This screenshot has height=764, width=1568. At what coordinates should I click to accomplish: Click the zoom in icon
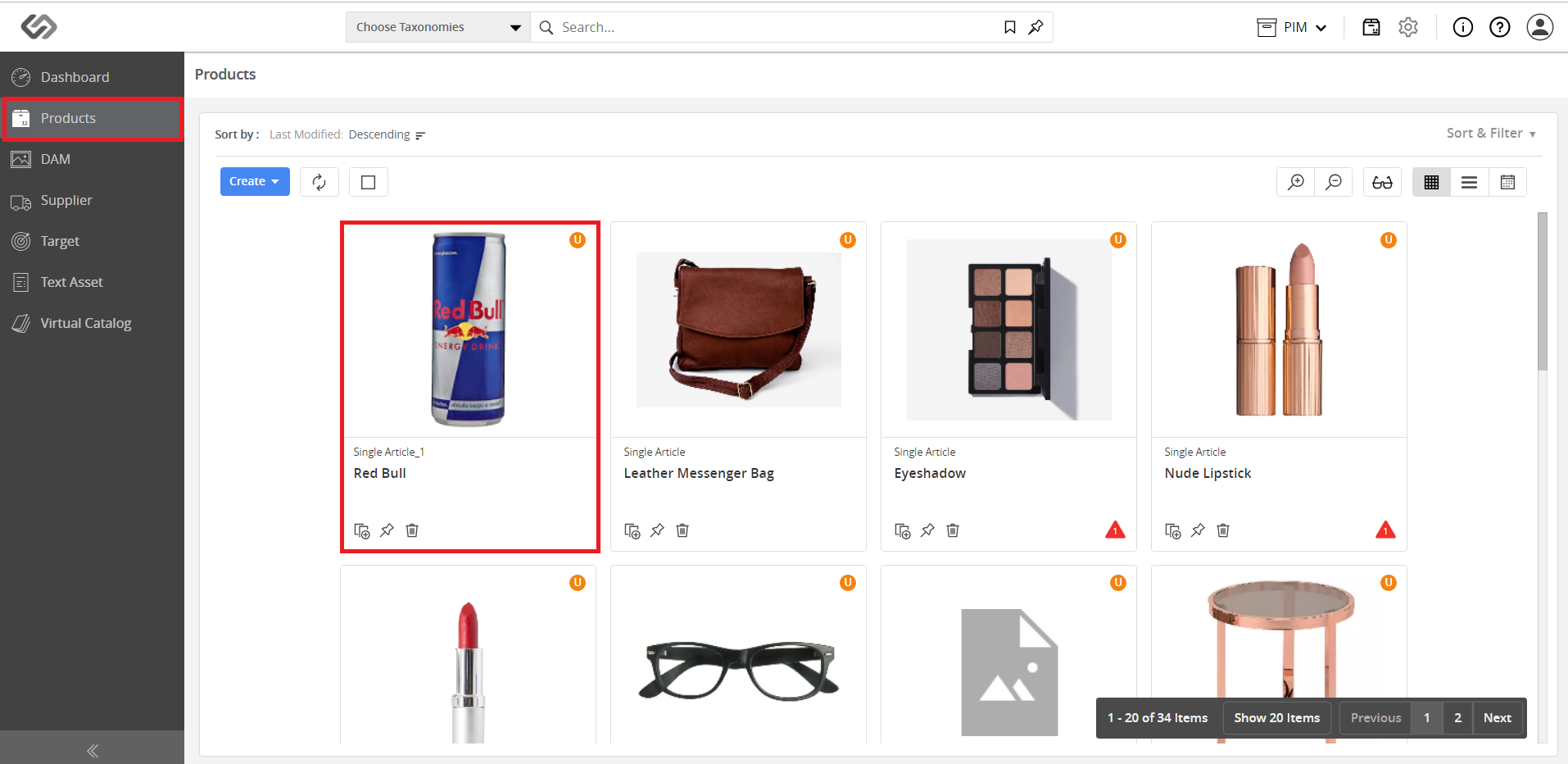point(1296,182)
